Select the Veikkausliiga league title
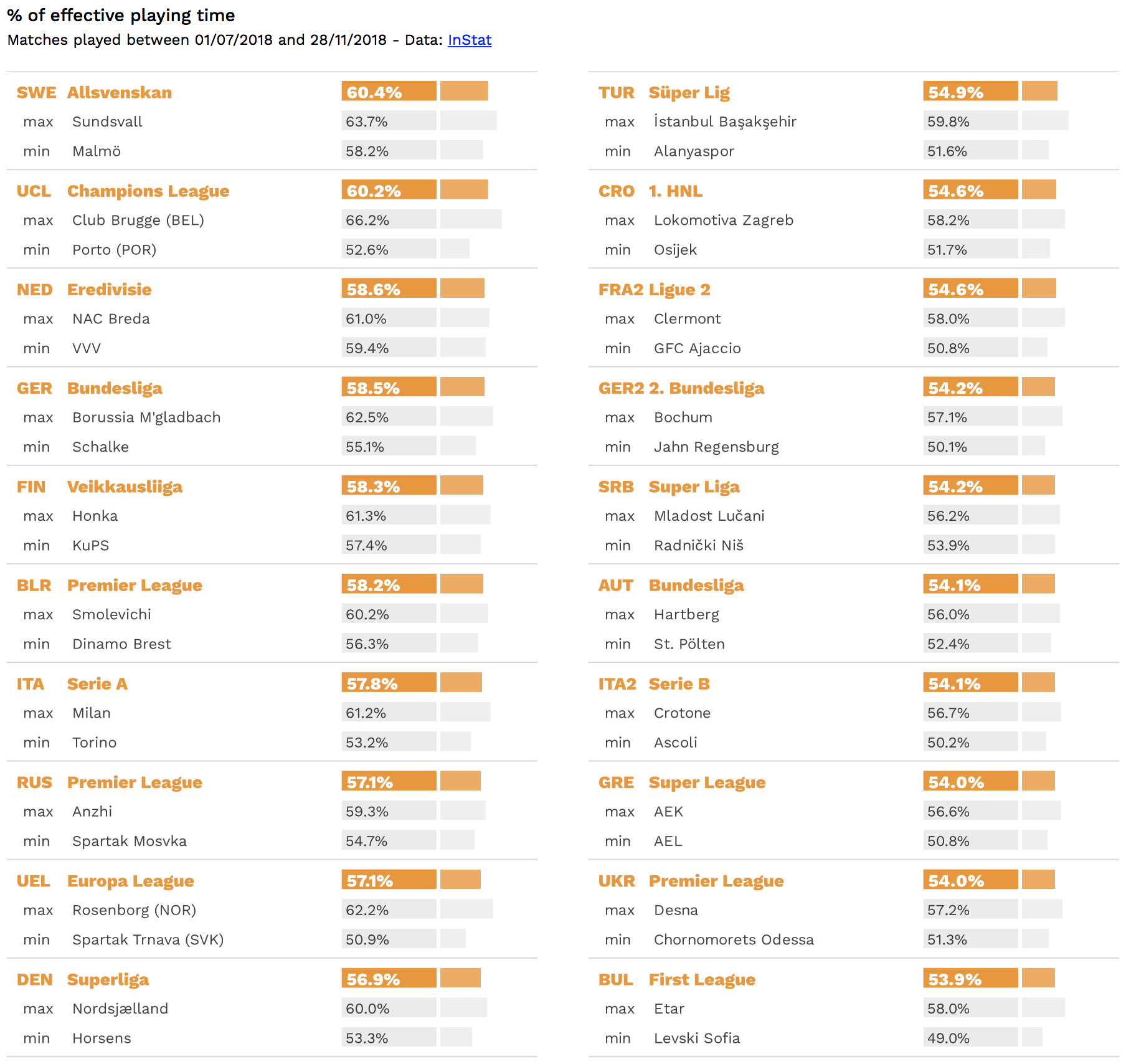The image size is (1126, 1064). pos(125,487)
